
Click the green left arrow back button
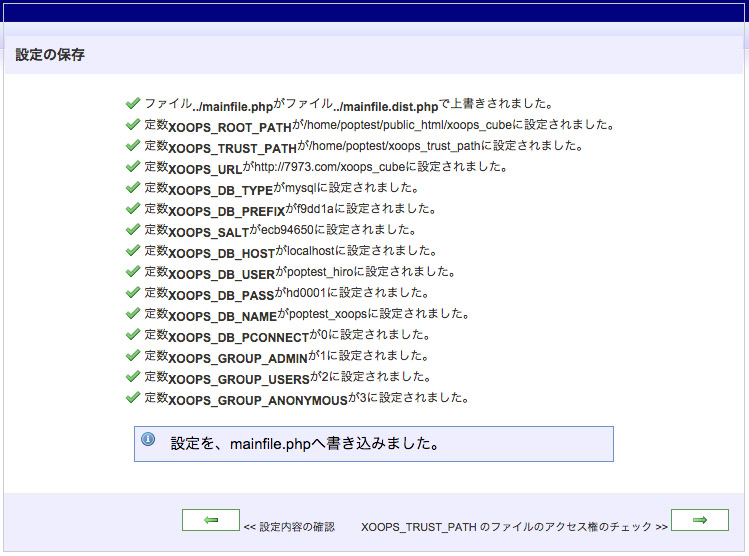pyautogui.click(x=210, y=520)
